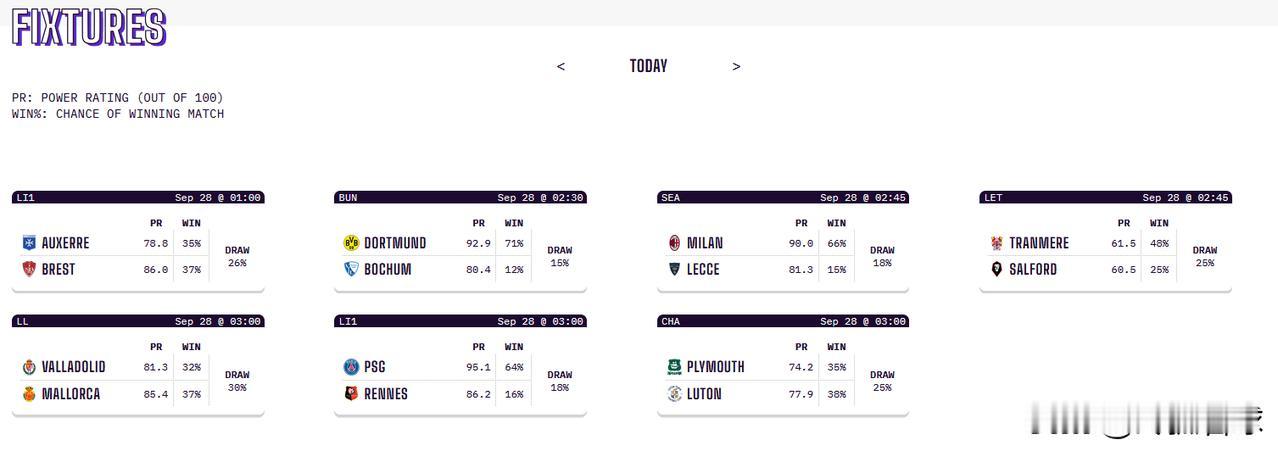Viewport: 1278px width, 451px height.
Task: Click the Auxerre club crest icon
Action: (x=29, y=243)
